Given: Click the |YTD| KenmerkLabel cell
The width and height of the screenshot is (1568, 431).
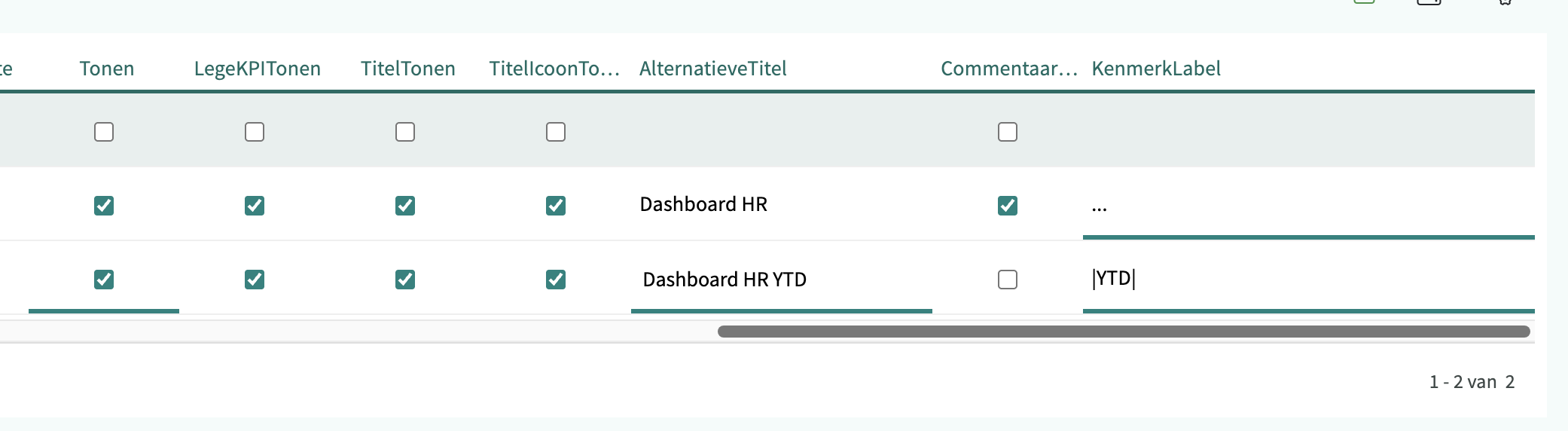Looking at the screenshot, I should [1114, 279].
